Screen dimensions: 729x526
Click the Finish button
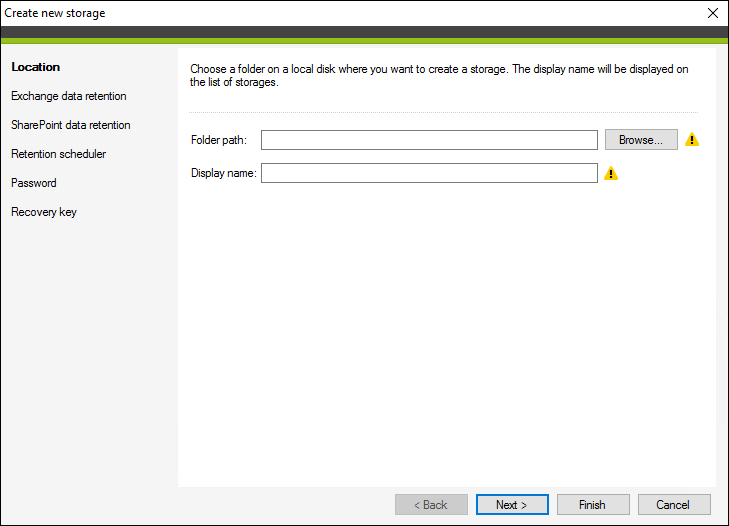coord(593,505)
